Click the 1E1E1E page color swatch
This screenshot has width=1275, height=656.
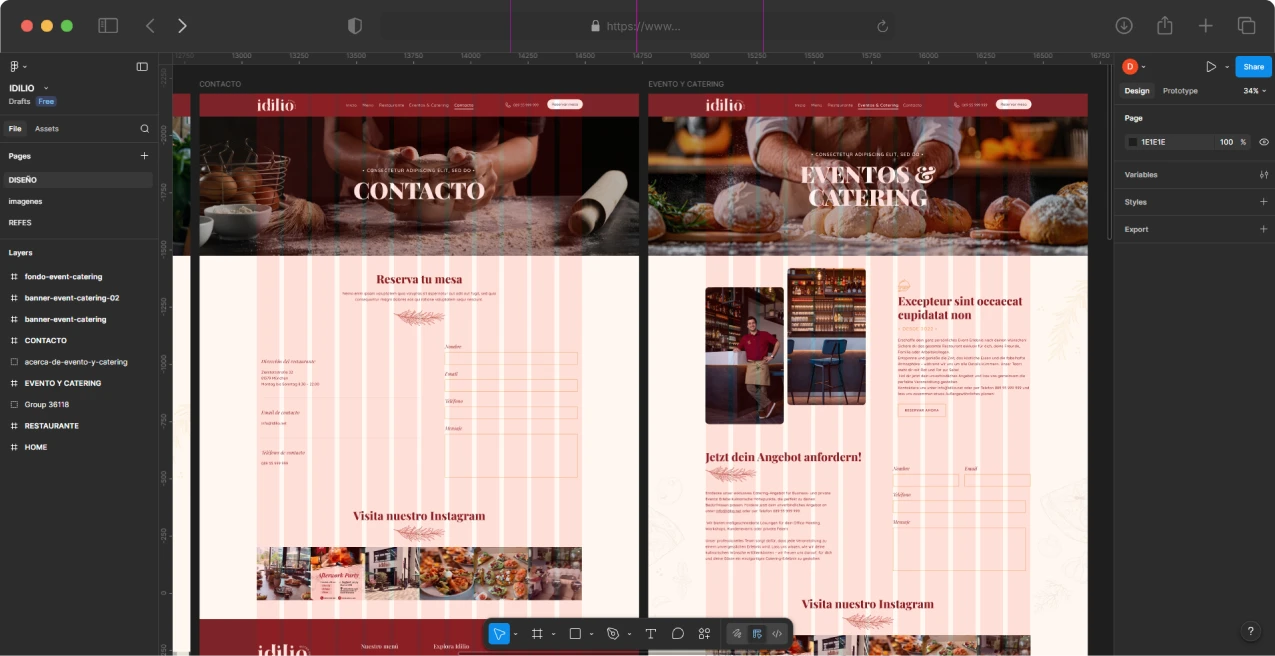[x=1133, y=142]
